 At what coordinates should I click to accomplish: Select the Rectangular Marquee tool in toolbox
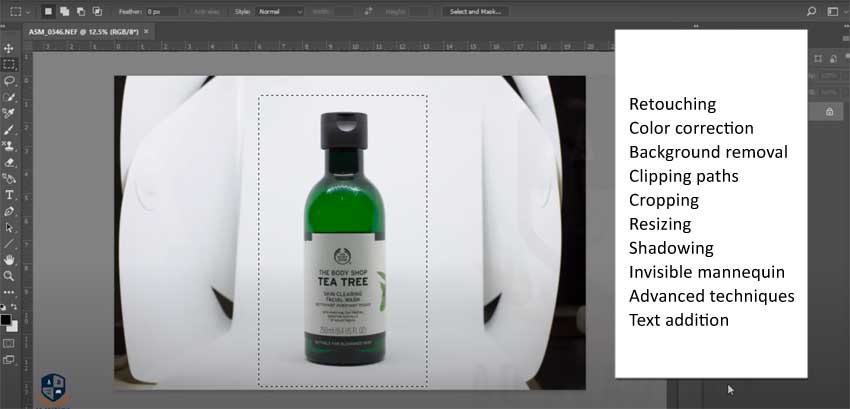(x=9, y=65)
